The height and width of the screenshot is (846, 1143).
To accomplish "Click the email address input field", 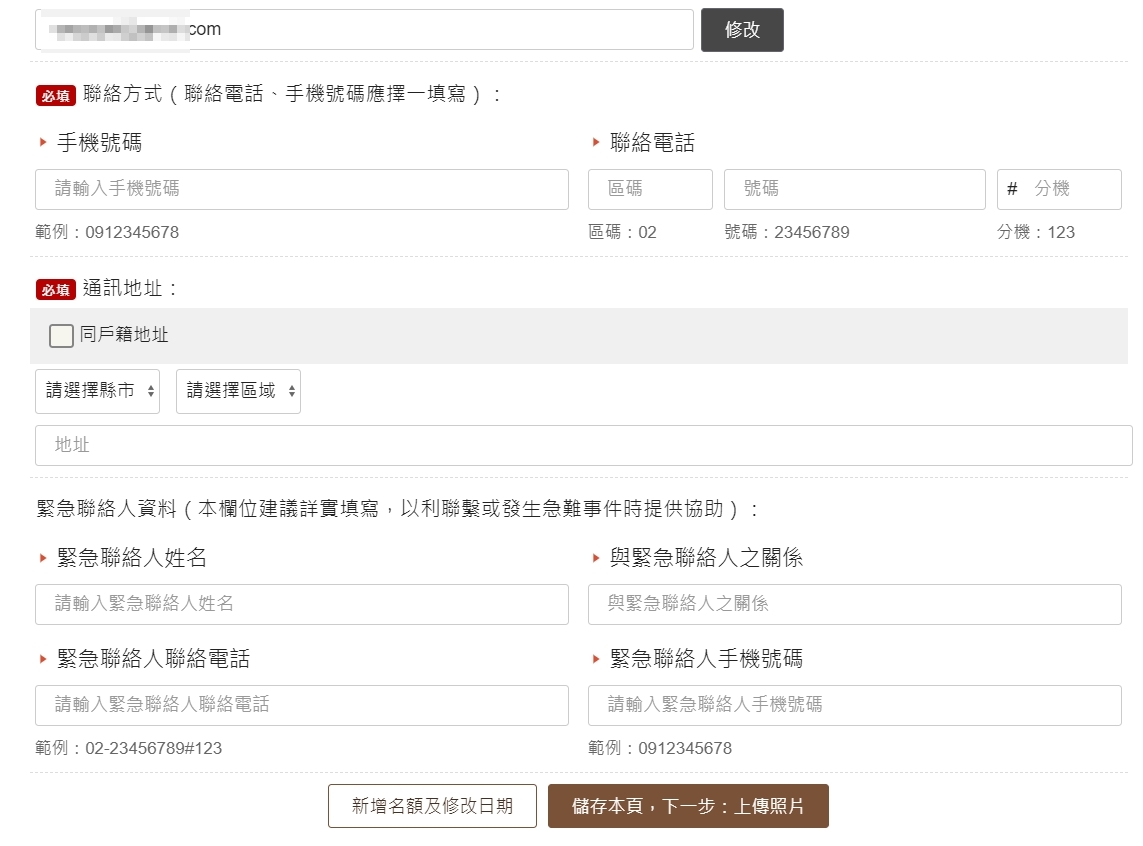I will pos(364,30).
